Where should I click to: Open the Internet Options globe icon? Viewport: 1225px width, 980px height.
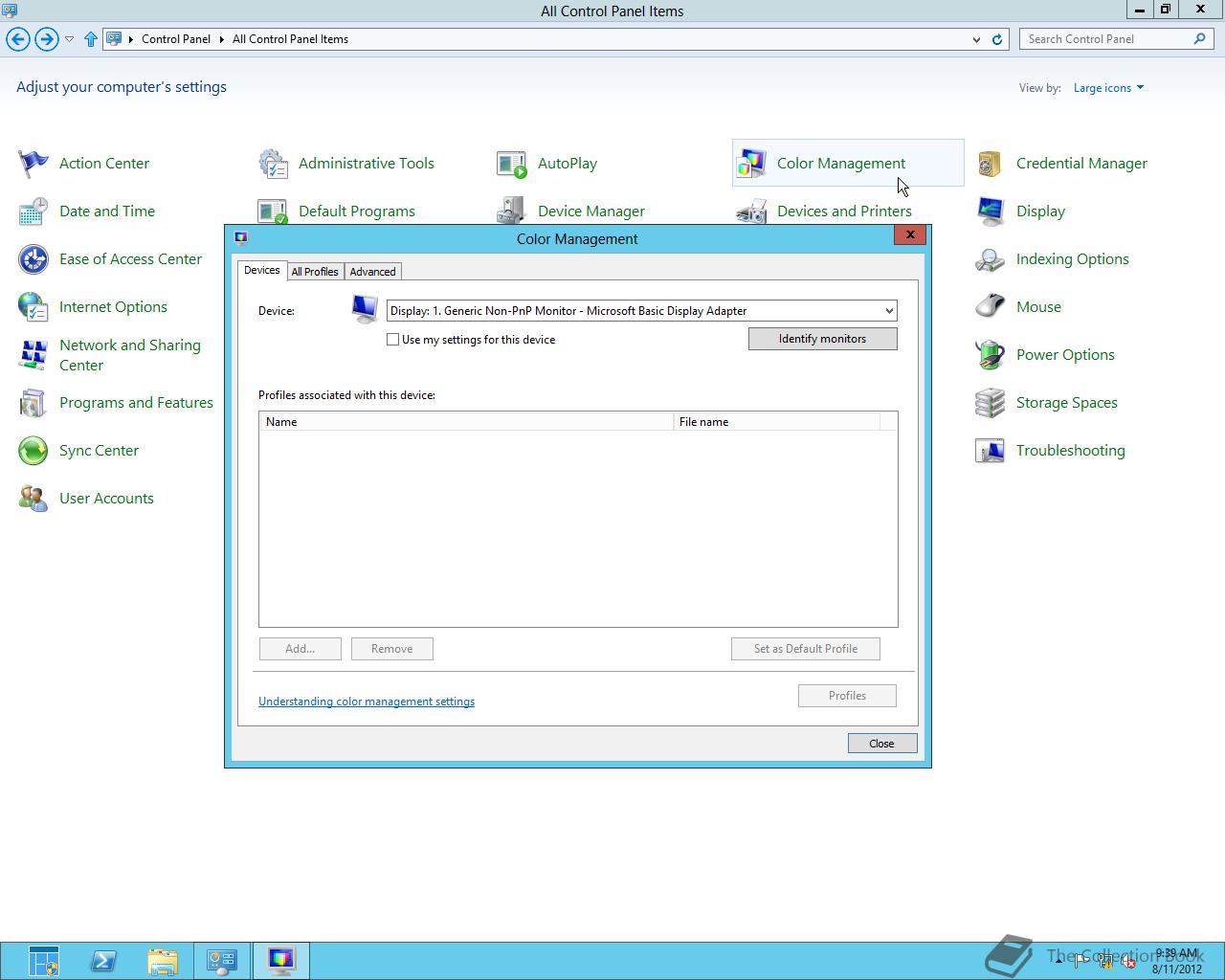pyautogui.click(x=33, y=307)
